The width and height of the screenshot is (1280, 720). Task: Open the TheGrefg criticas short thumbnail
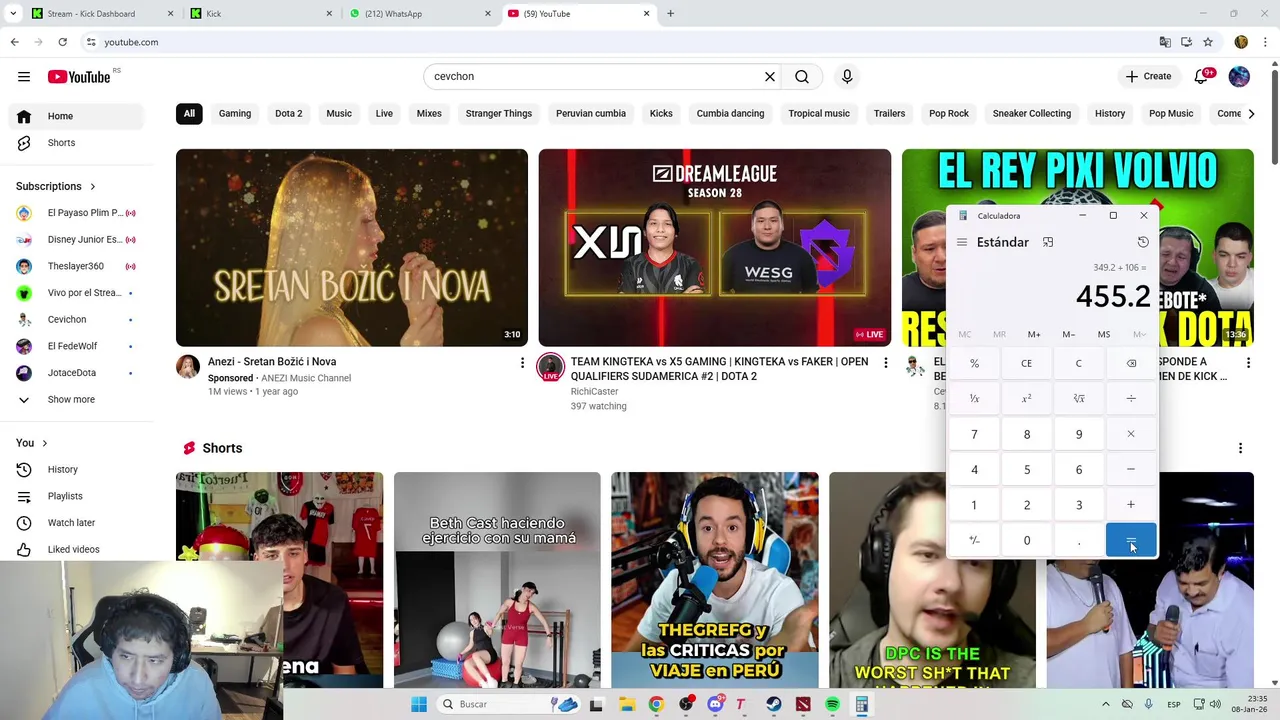715,580
